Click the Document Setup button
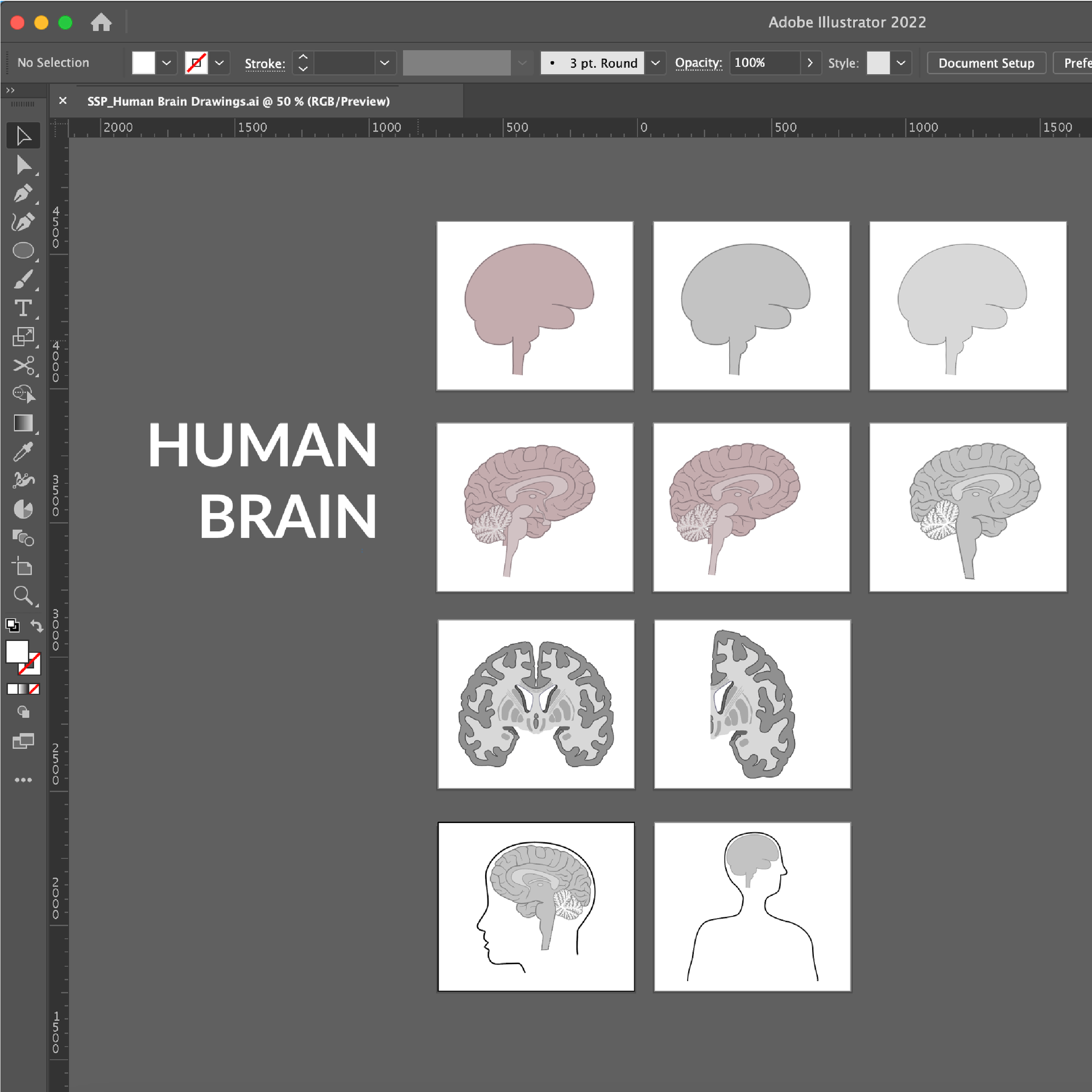 (986, 63)
